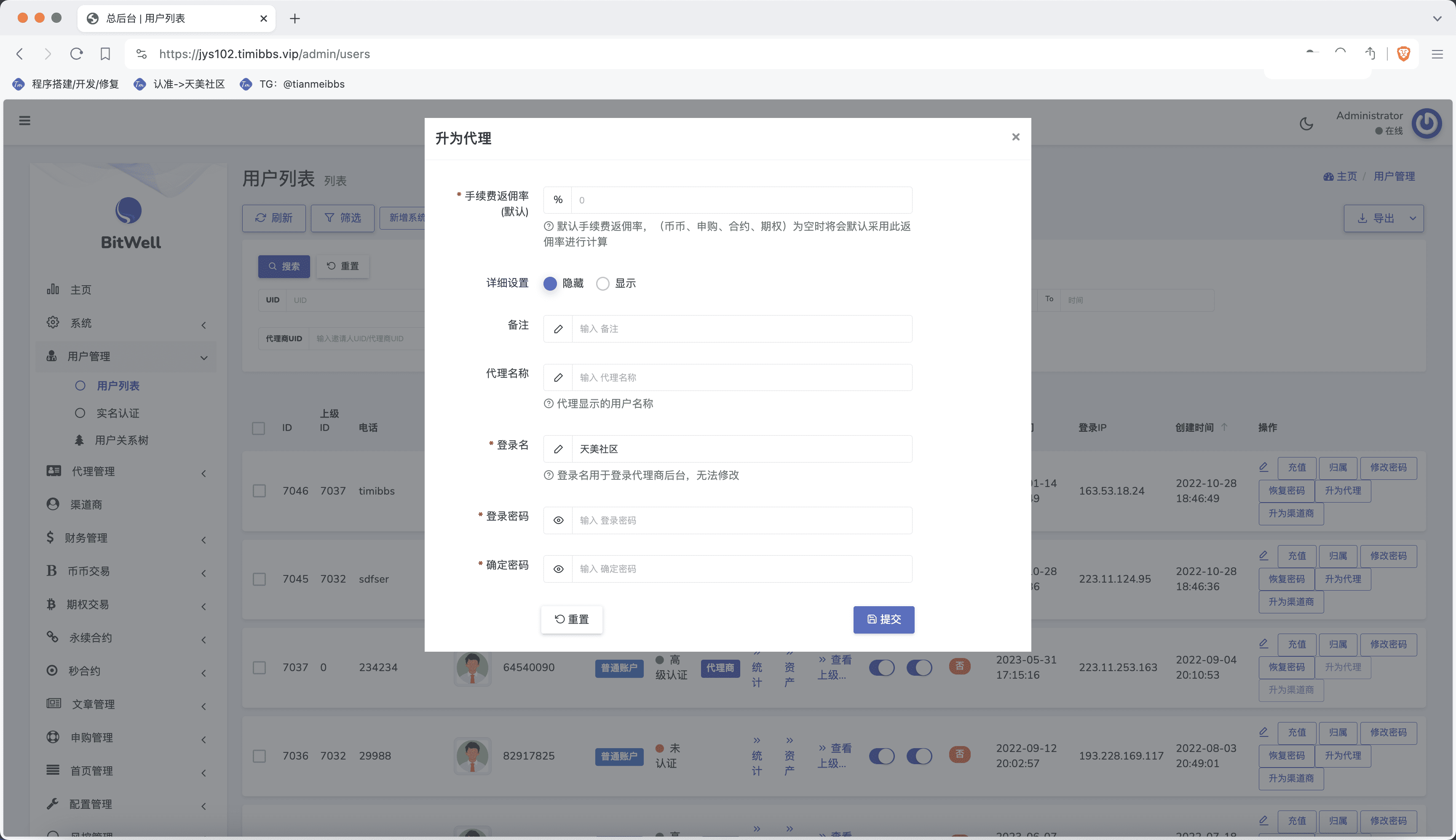Open 用户关系树 in the sidebar
Screen dimensions: 1456x840
pos(121,440)
